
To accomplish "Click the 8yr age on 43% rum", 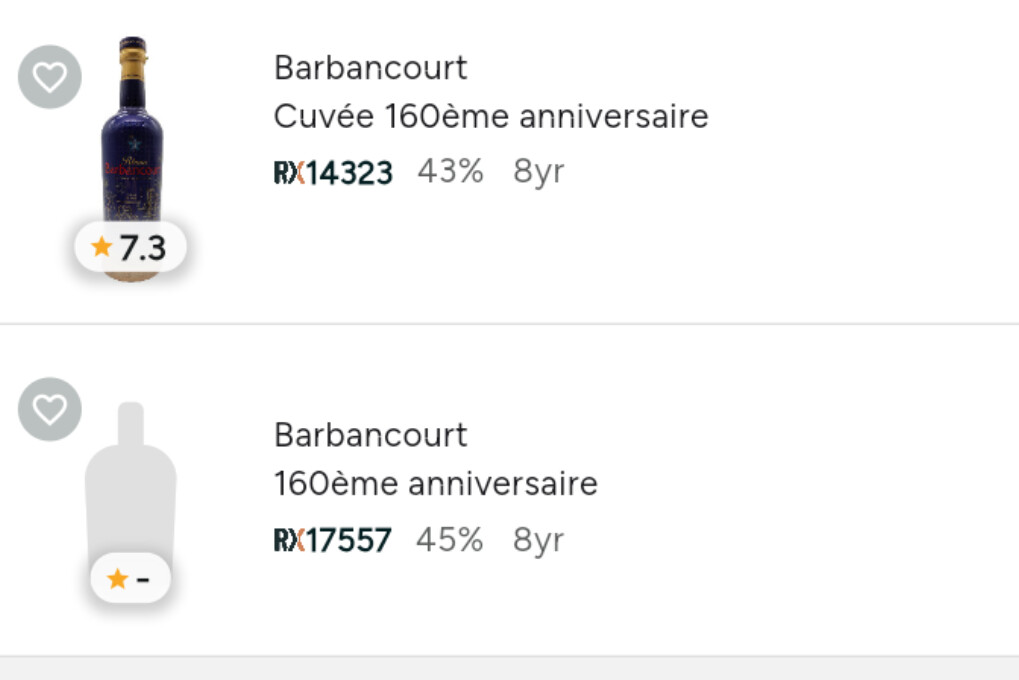I will click(539, 172).
